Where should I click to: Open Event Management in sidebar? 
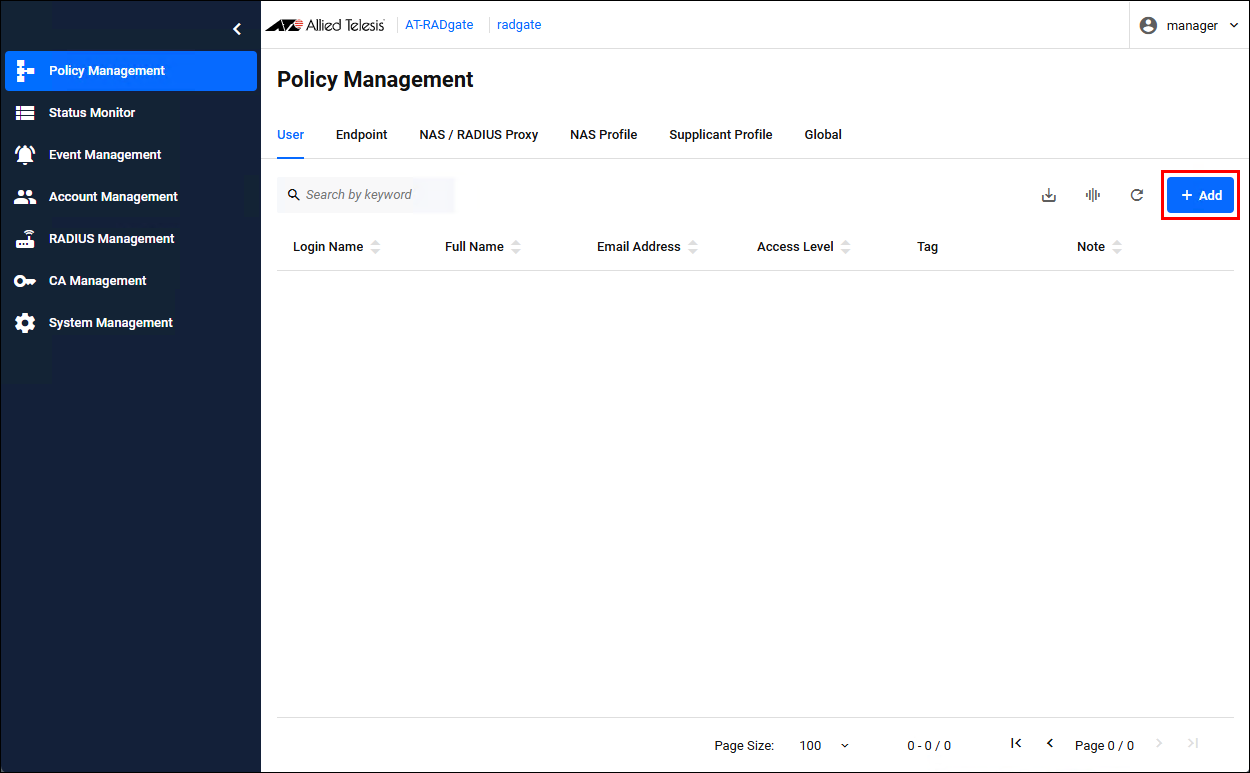coord(130,155)
